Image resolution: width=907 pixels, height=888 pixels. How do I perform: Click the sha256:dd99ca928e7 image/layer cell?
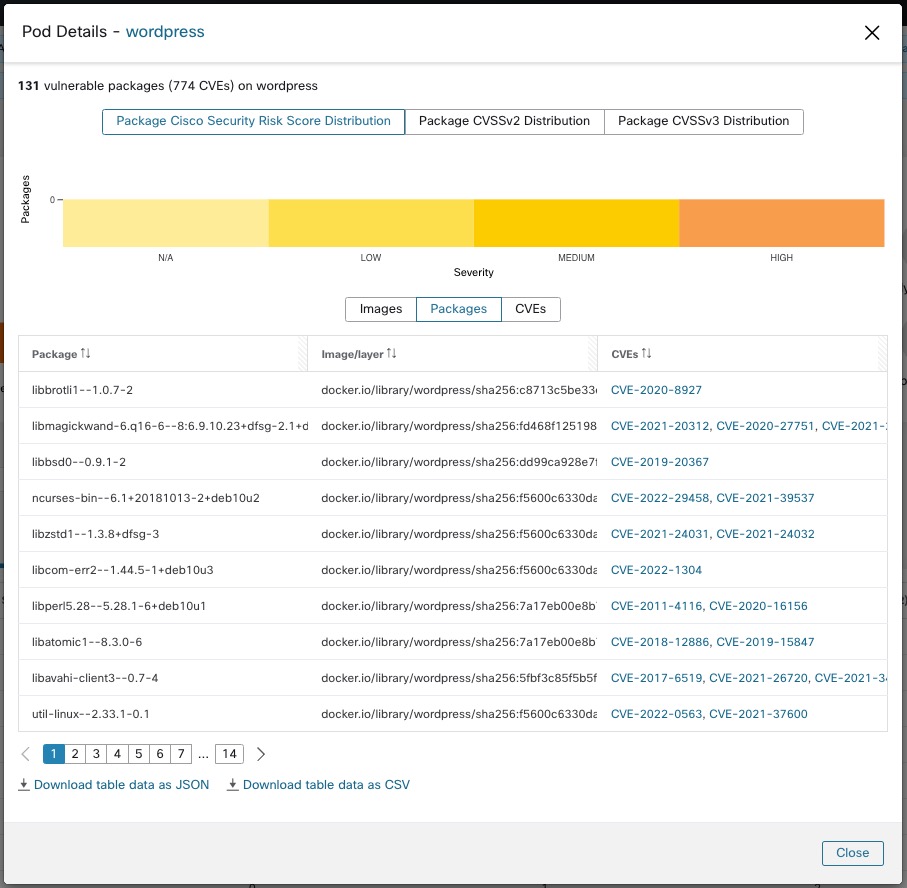(453, 462)
